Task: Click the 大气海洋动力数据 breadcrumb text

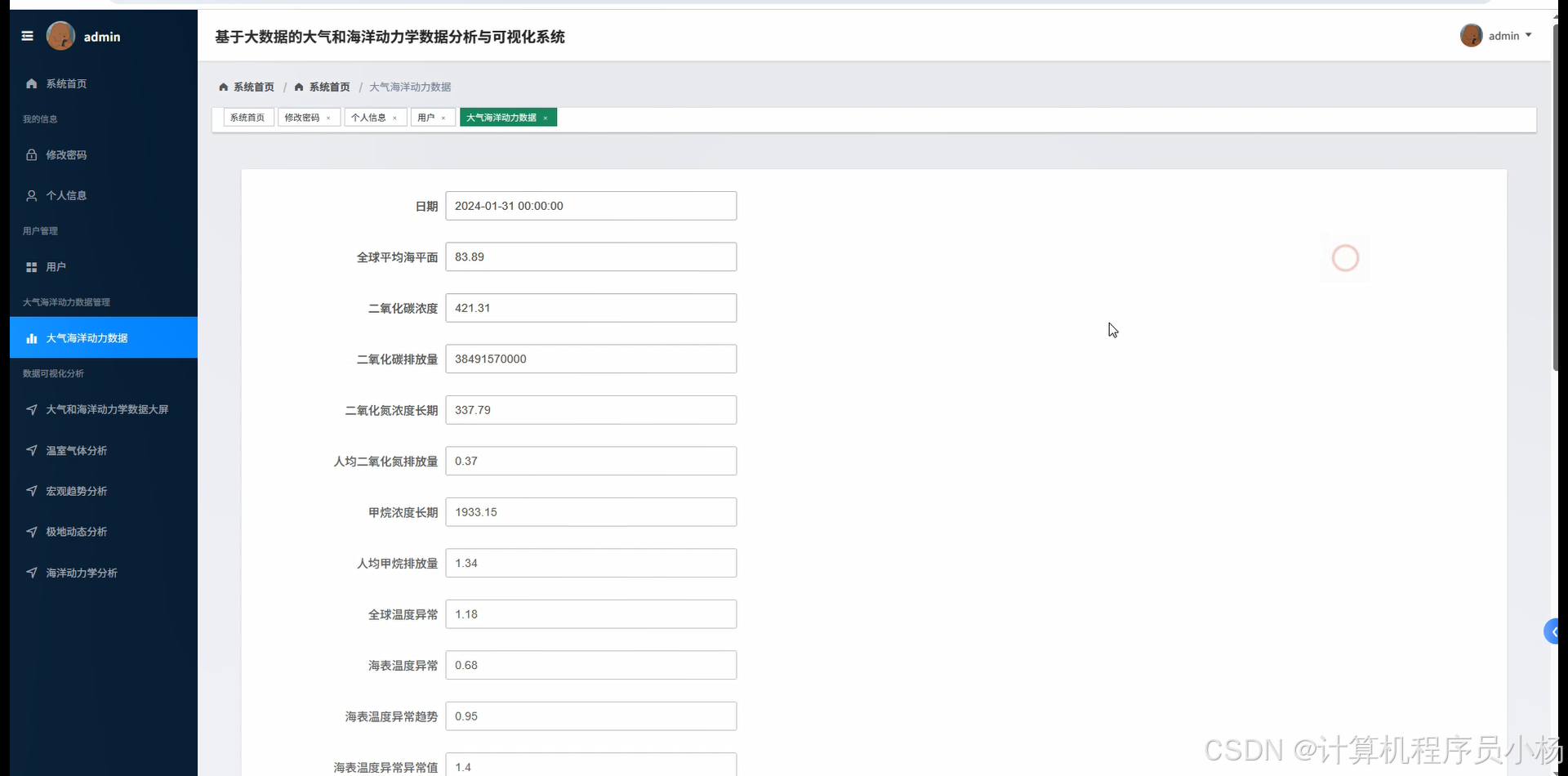Action: pos(410,87)
